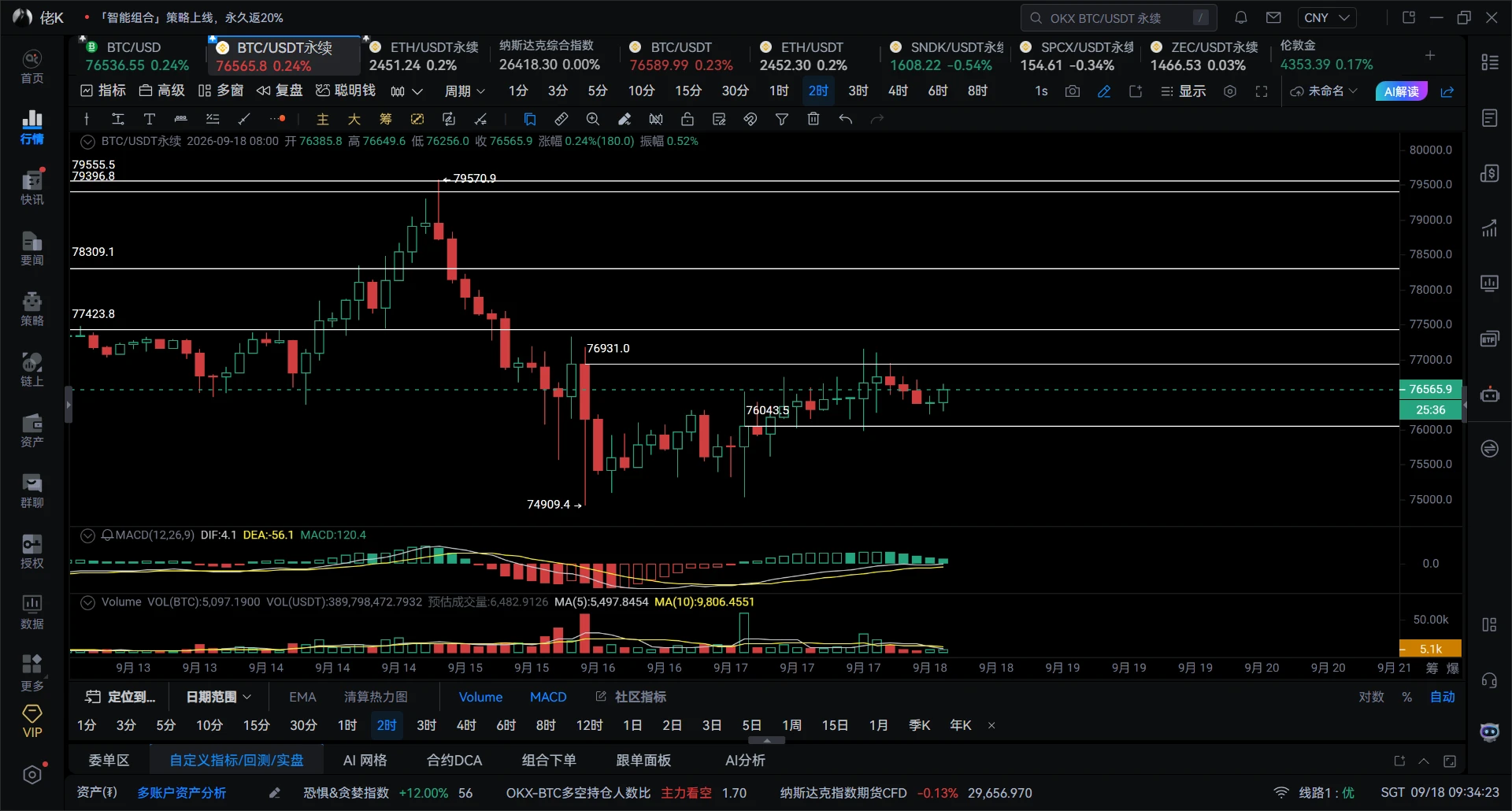Select the magnifier zoom-in tool
The height and width of the screenshot is (811, 1512).
click(593, 119)
